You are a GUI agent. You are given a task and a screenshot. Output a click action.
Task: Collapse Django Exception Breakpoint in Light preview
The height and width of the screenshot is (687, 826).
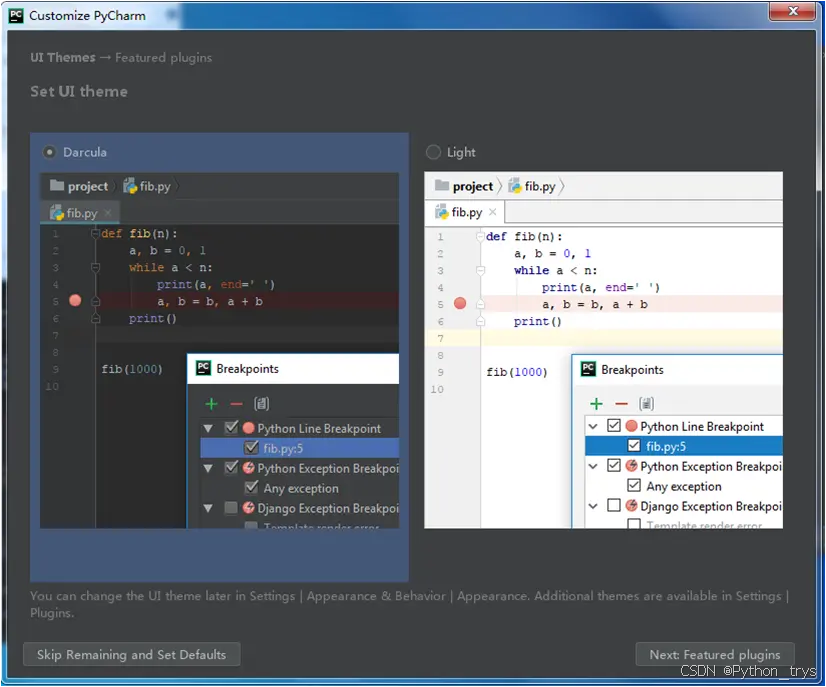click(593, 506)
